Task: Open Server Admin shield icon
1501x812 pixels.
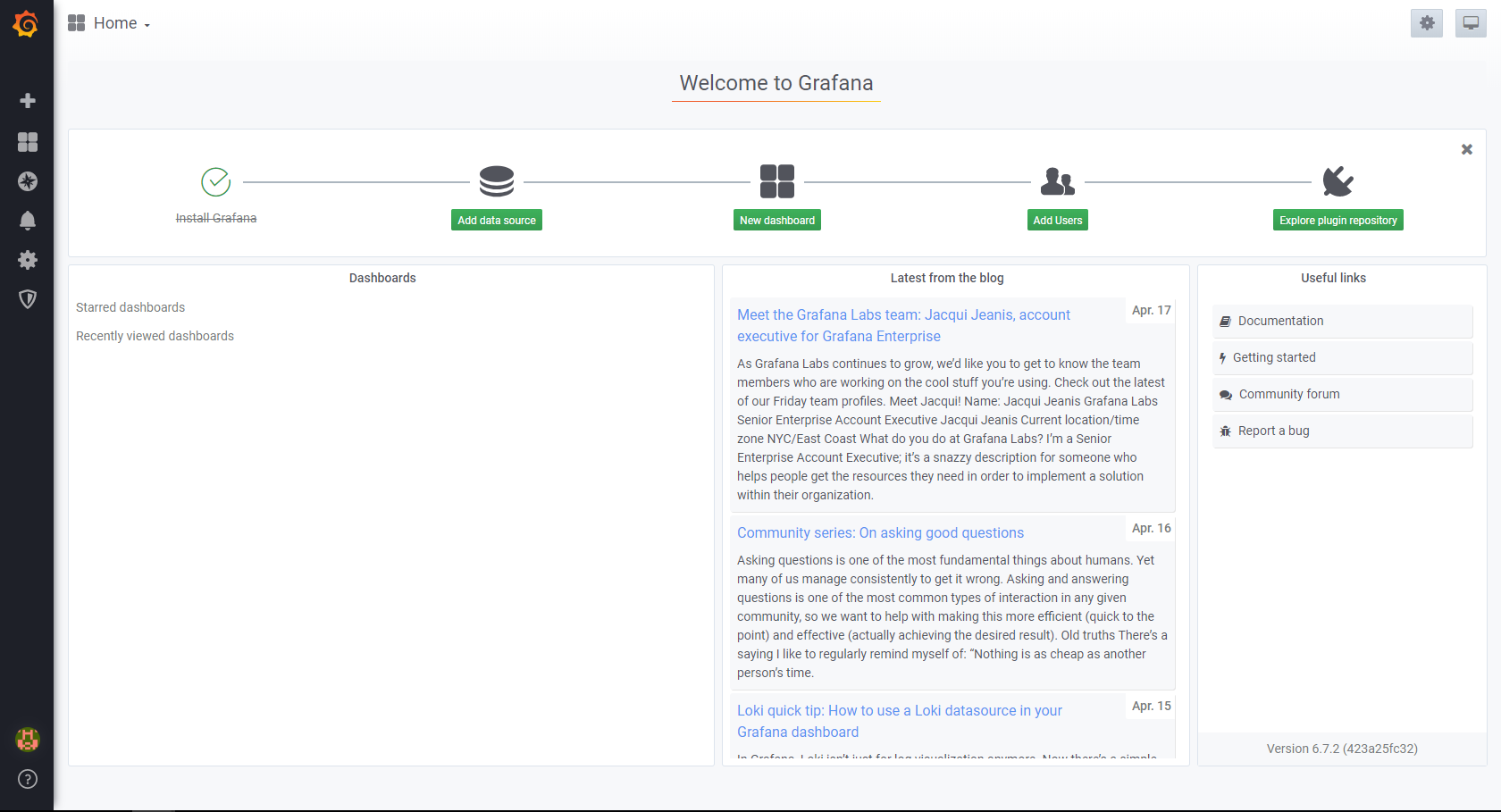Action: coord(28,299)
